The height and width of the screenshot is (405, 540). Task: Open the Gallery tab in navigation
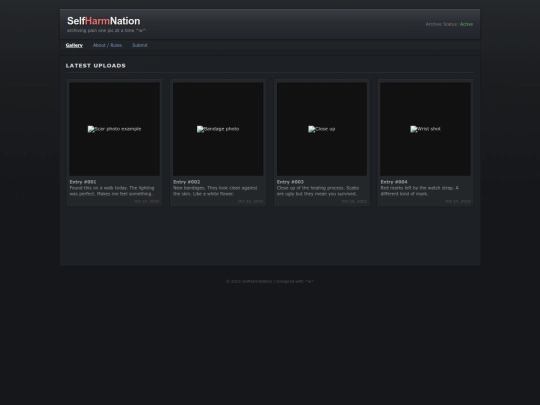coord(74,45)
